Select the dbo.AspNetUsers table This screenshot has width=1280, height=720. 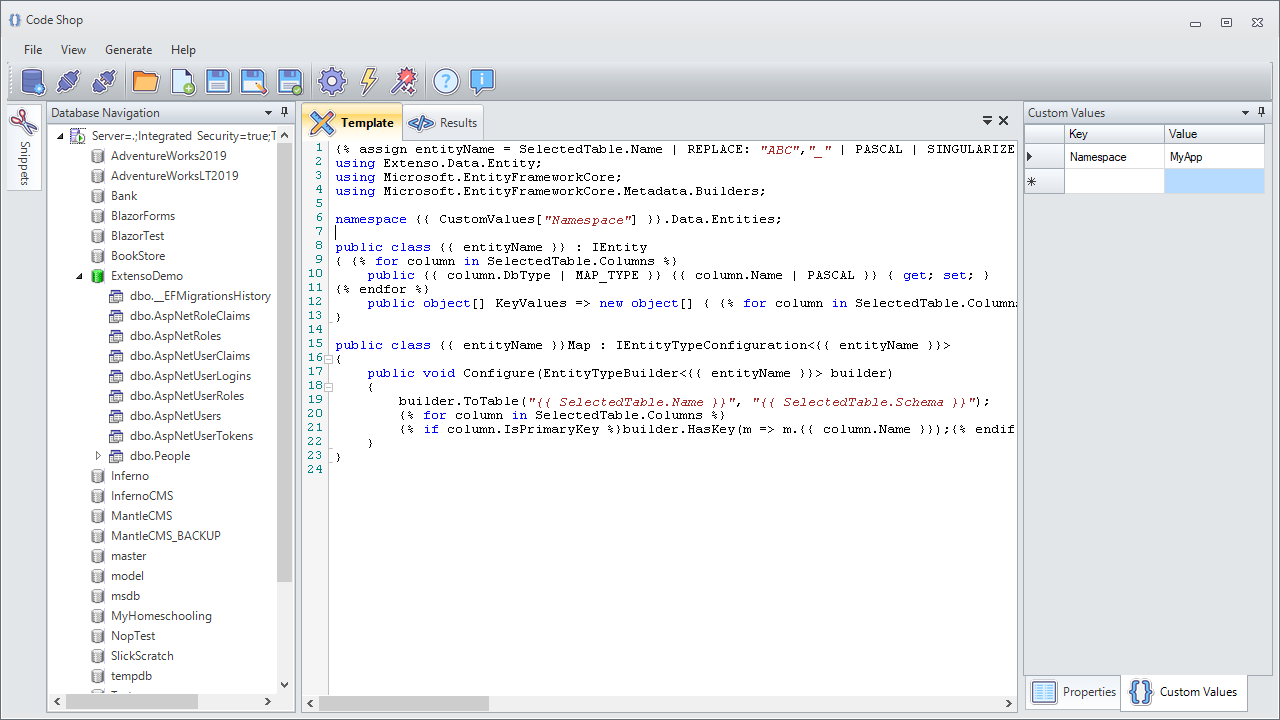click(175, 416)
